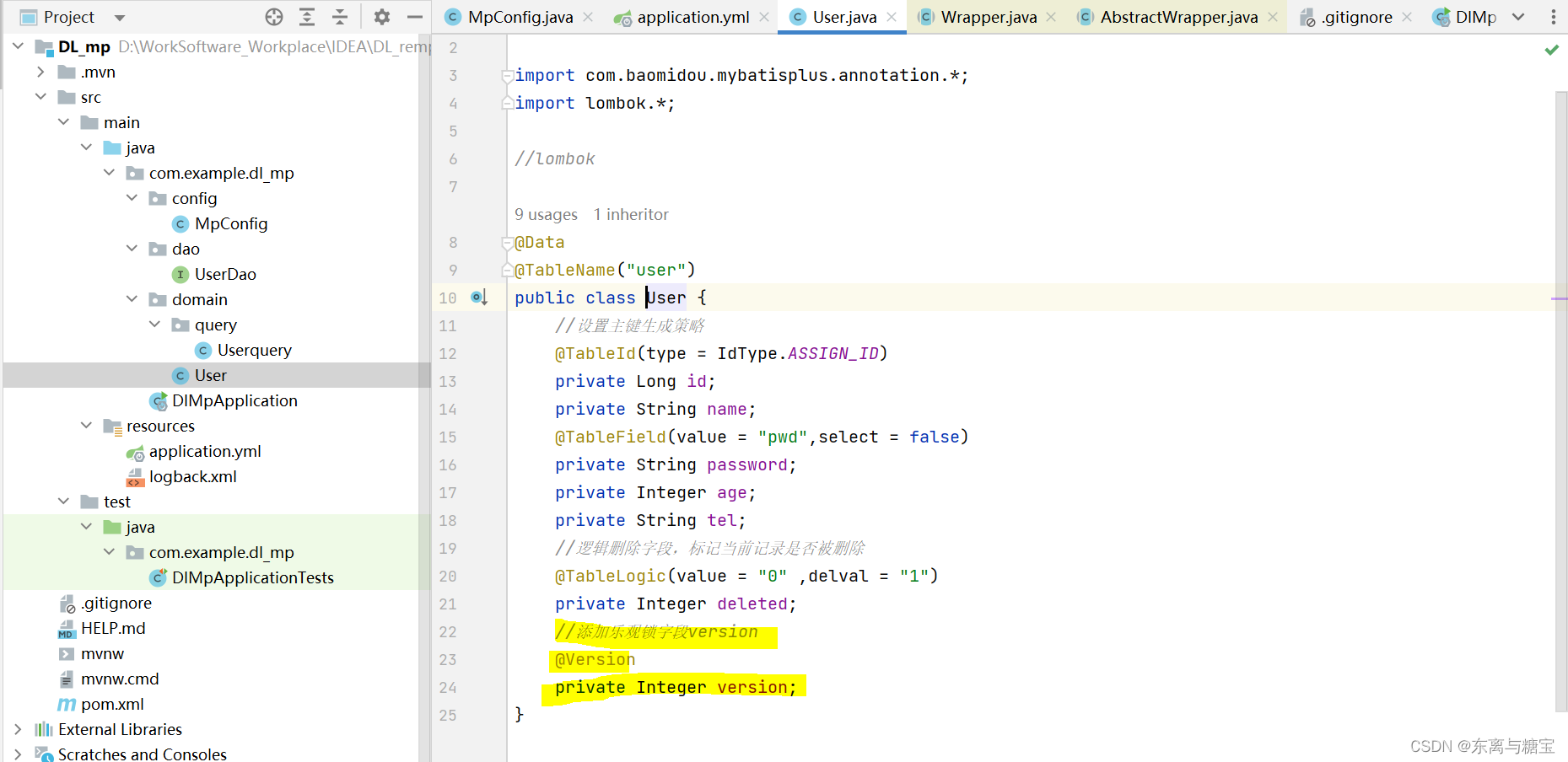This screenshot has width=1568, height=762.
Task: Collapse the DL_mp project root node
Action: pyautogui.click(x=18, y=46)
